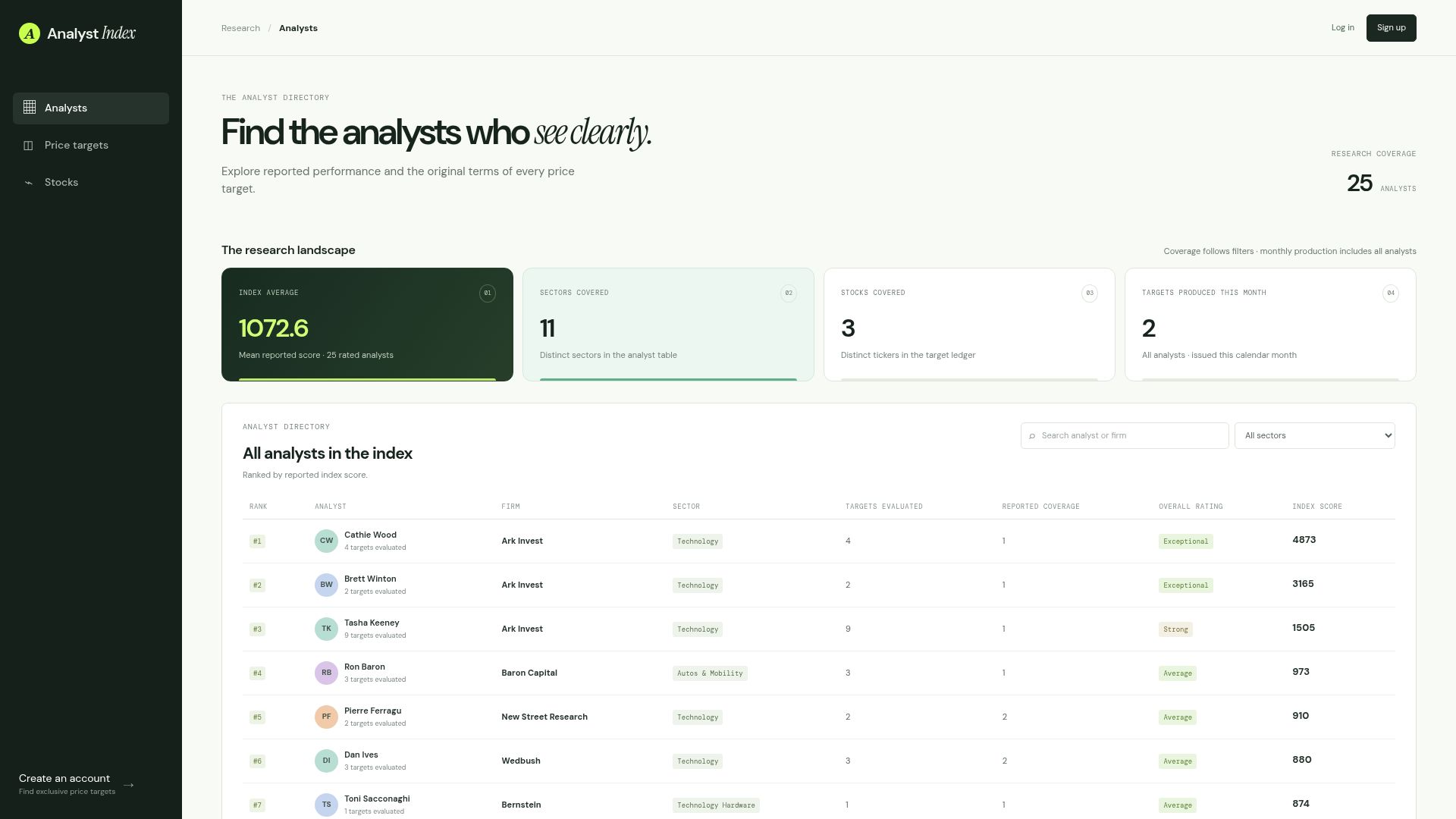Click the Sign up button
This screenshot has height=819, width=1456.
click(1391, 28)
